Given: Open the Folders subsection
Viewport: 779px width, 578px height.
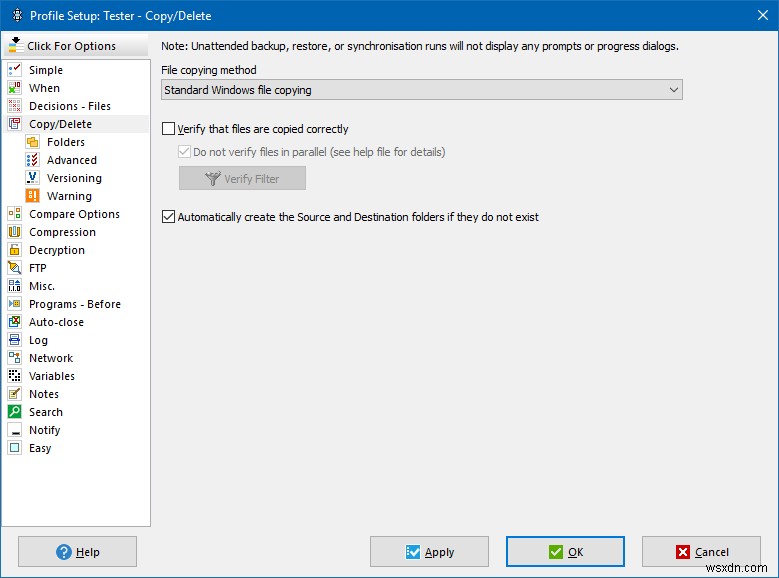Looking at the screenshot, I should pos(66,142).
